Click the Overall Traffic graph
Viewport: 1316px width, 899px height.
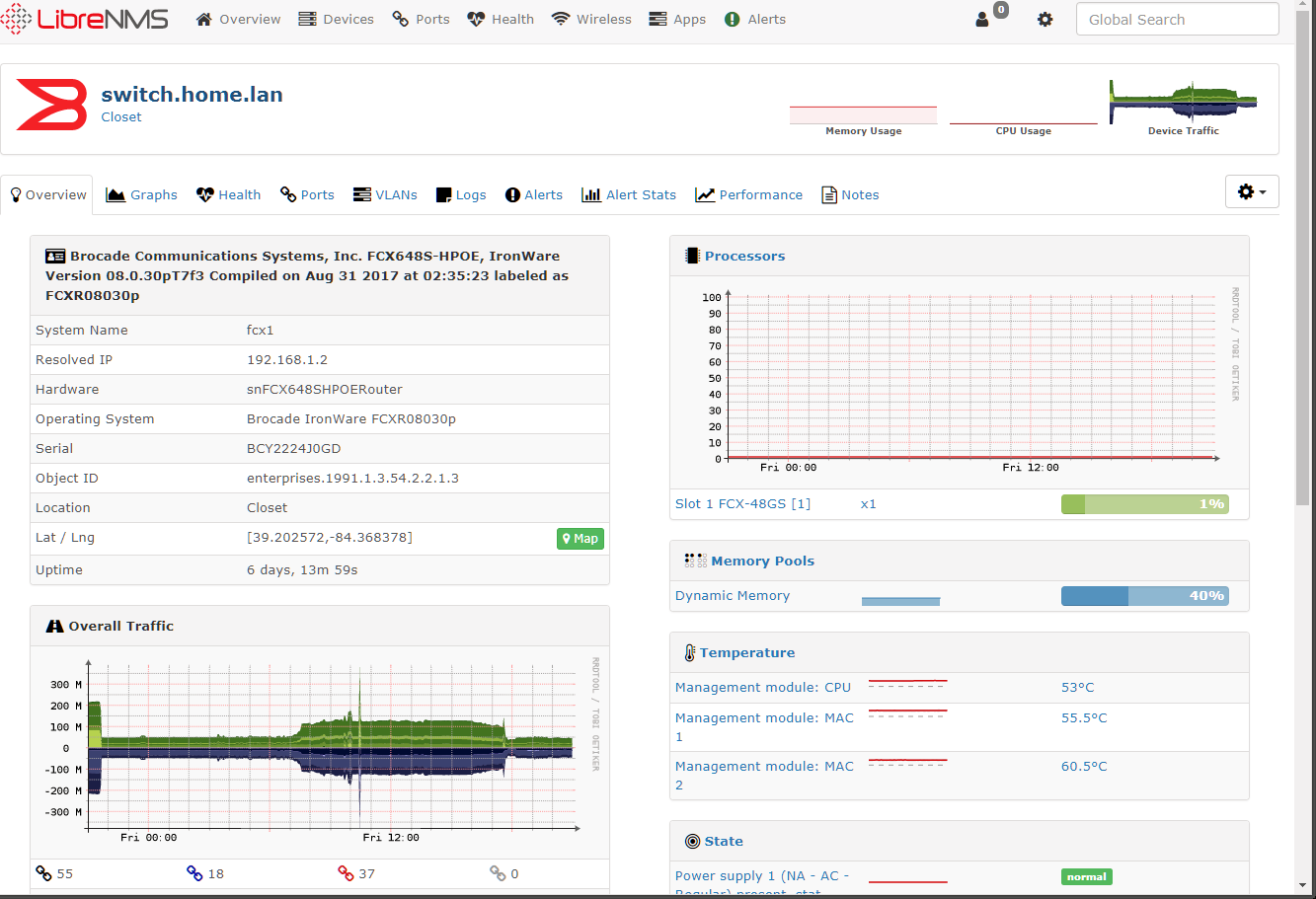[x=319, y=752]
